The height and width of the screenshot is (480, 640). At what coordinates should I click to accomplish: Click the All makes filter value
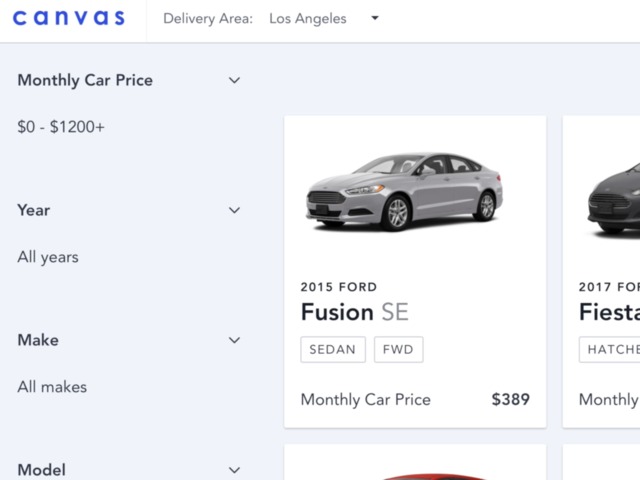coord(52,387)
